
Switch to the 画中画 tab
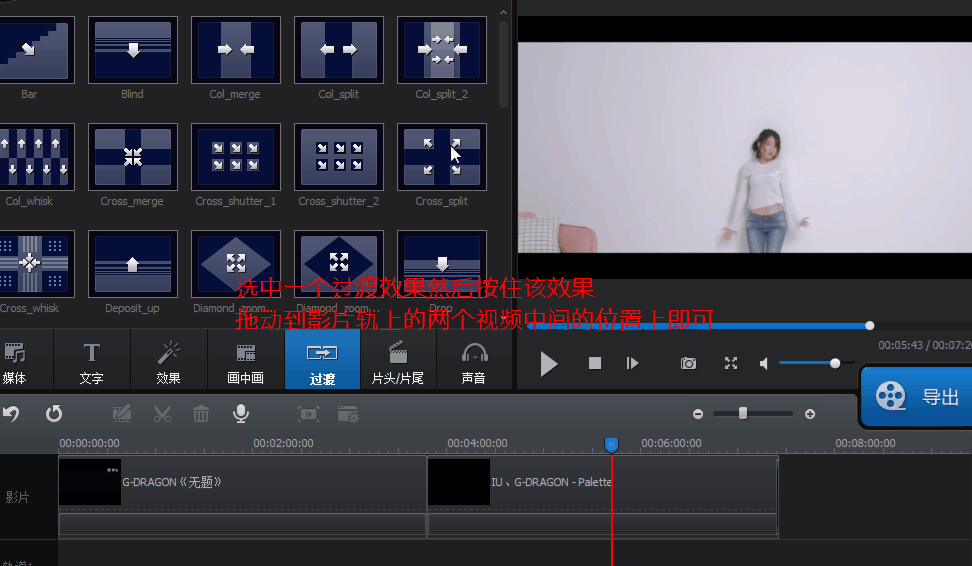coord(245,360)
